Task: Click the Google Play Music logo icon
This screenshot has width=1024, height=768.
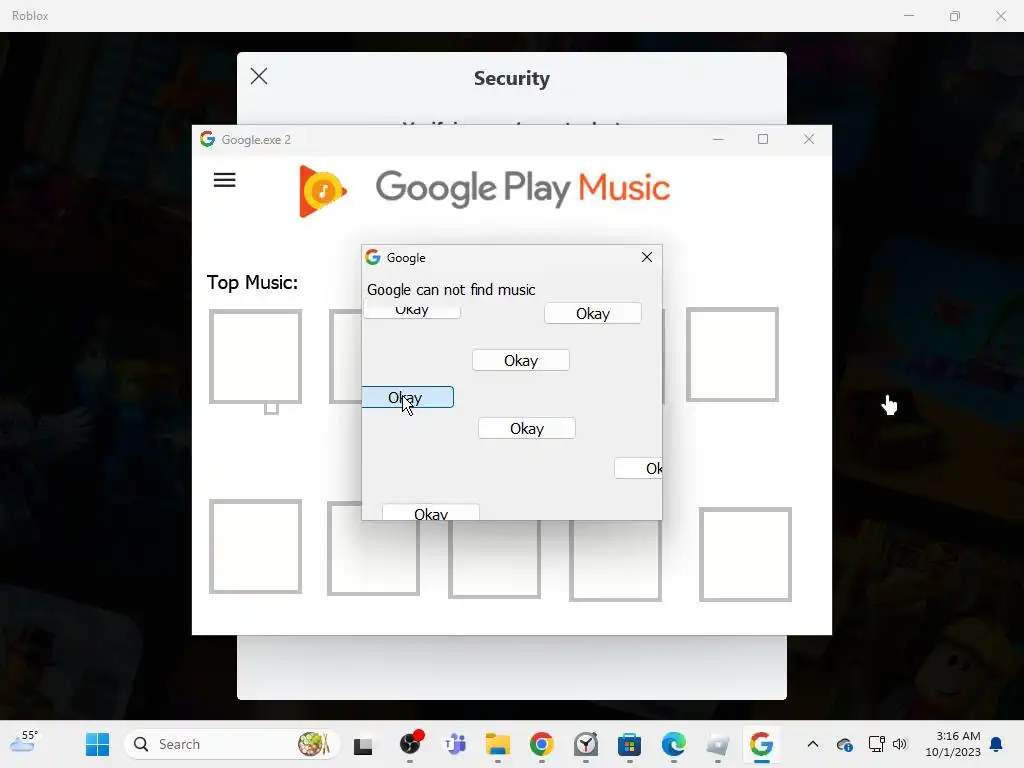Action: pyautogui.click(x=323, y=191)
